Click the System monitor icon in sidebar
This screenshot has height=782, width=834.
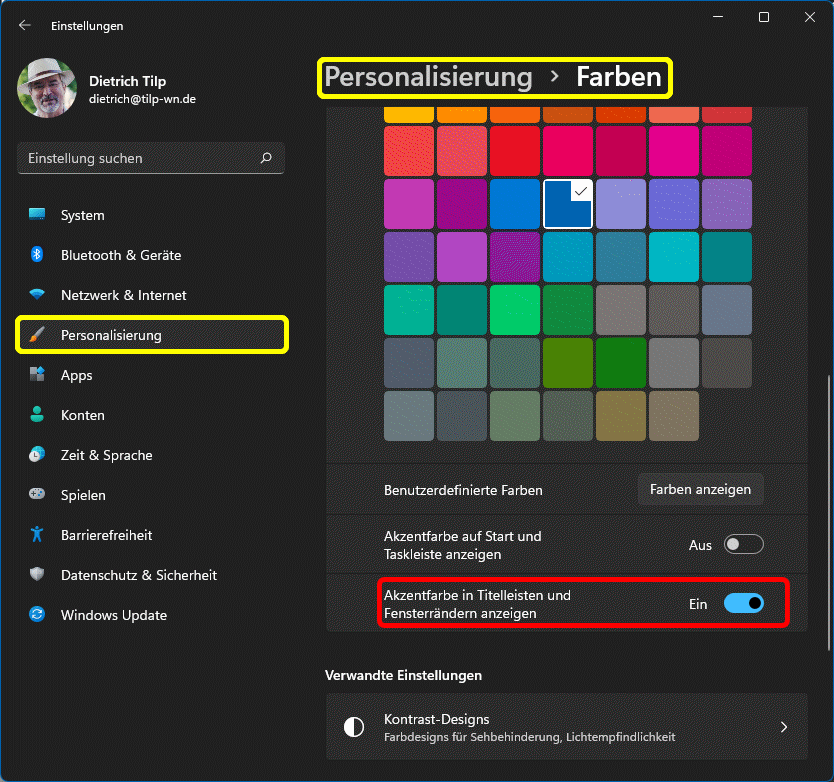(x=37, y=215)
